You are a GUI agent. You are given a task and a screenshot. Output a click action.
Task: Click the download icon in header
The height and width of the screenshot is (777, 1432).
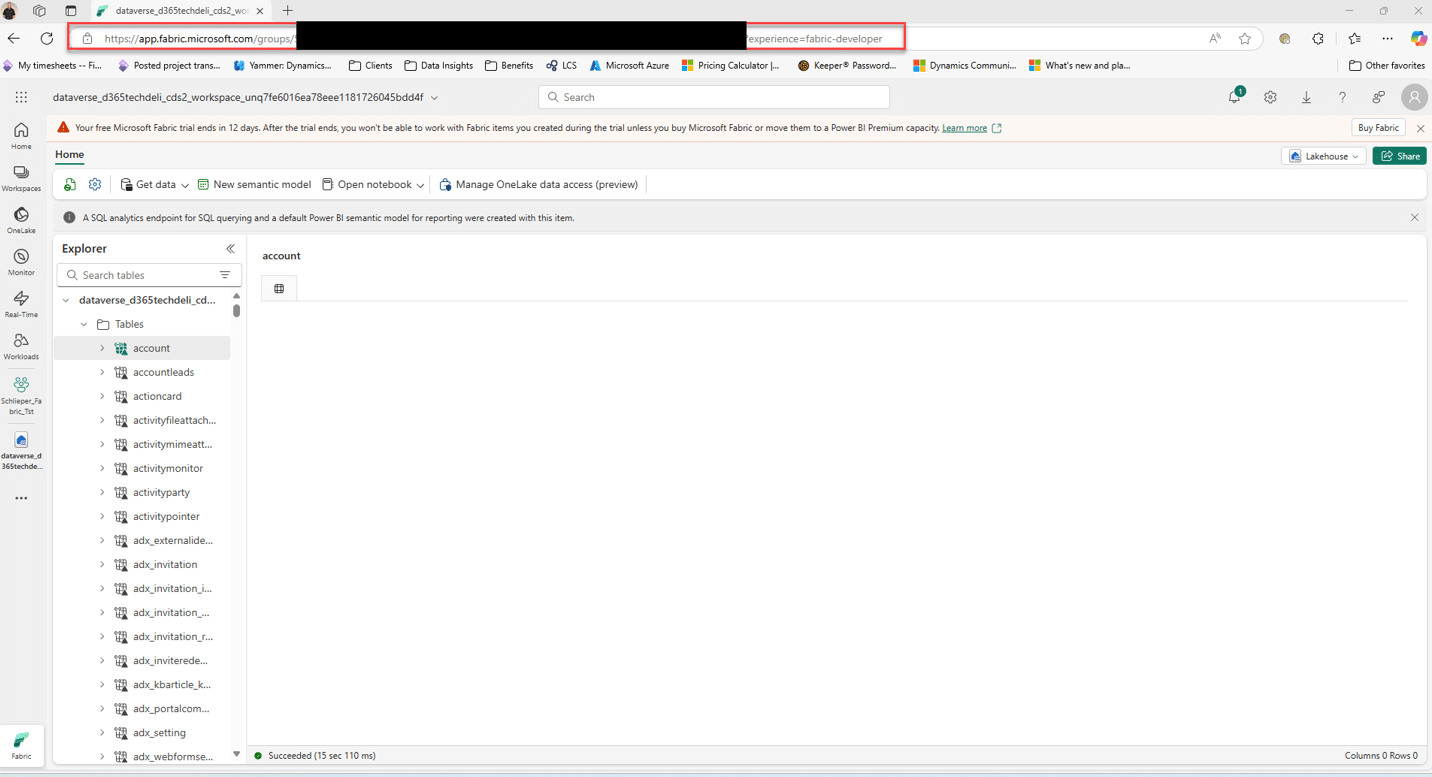click(x=1306, y=97)
